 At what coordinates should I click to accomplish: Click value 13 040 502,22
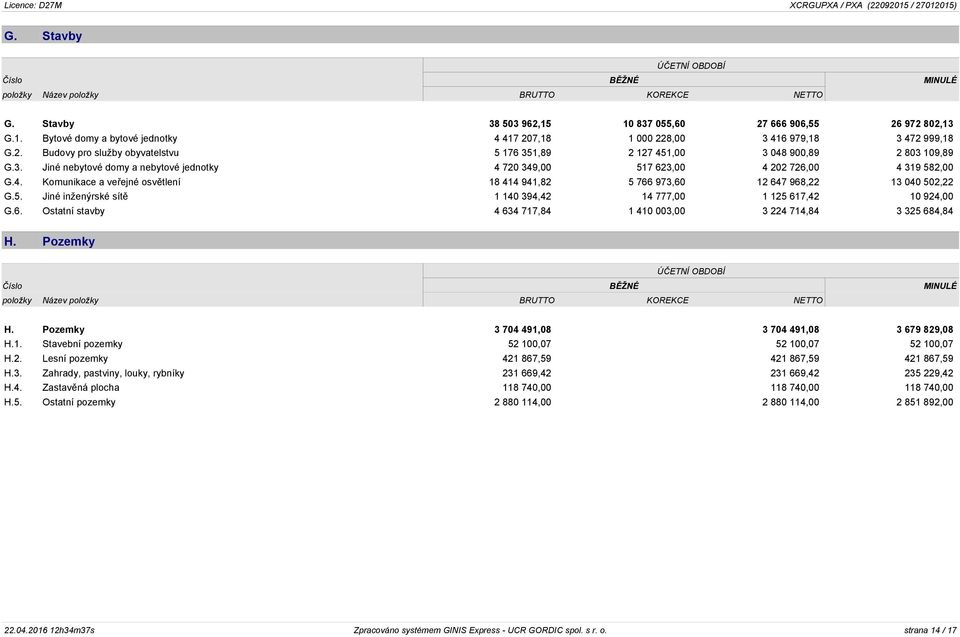tap(922, 182)
